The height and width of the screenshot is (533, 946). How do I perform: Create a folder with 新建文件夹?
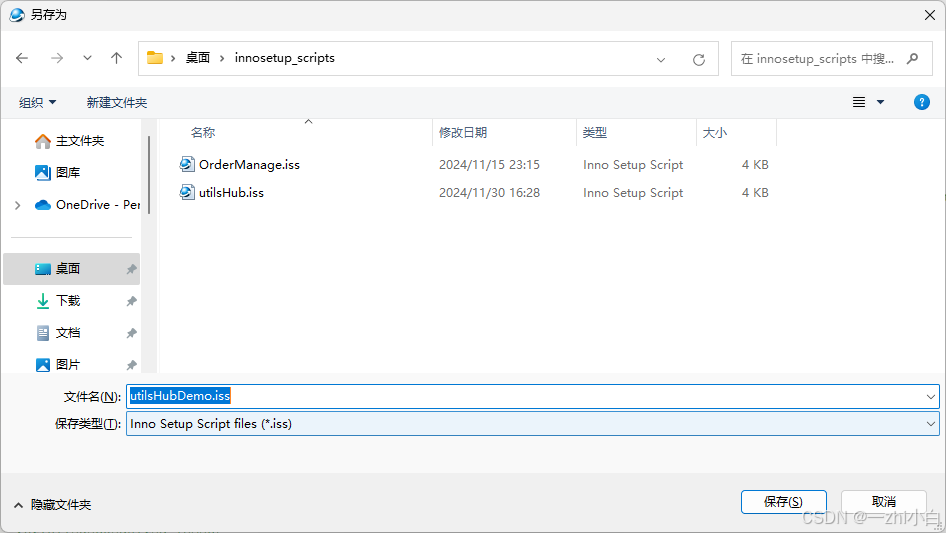click(117, 103)
